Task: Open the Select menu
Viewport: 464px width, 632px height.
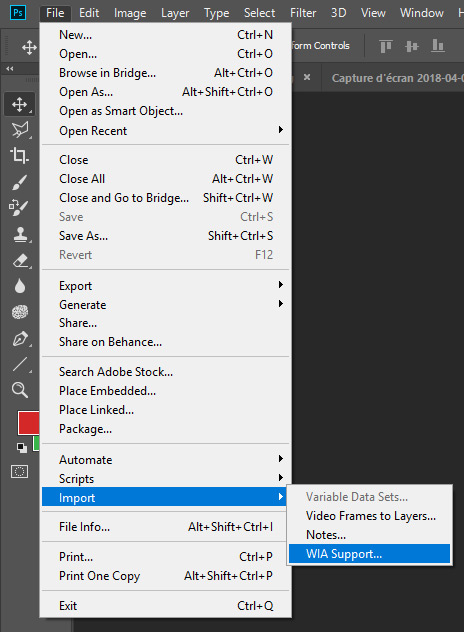Action: coord(259,13)
